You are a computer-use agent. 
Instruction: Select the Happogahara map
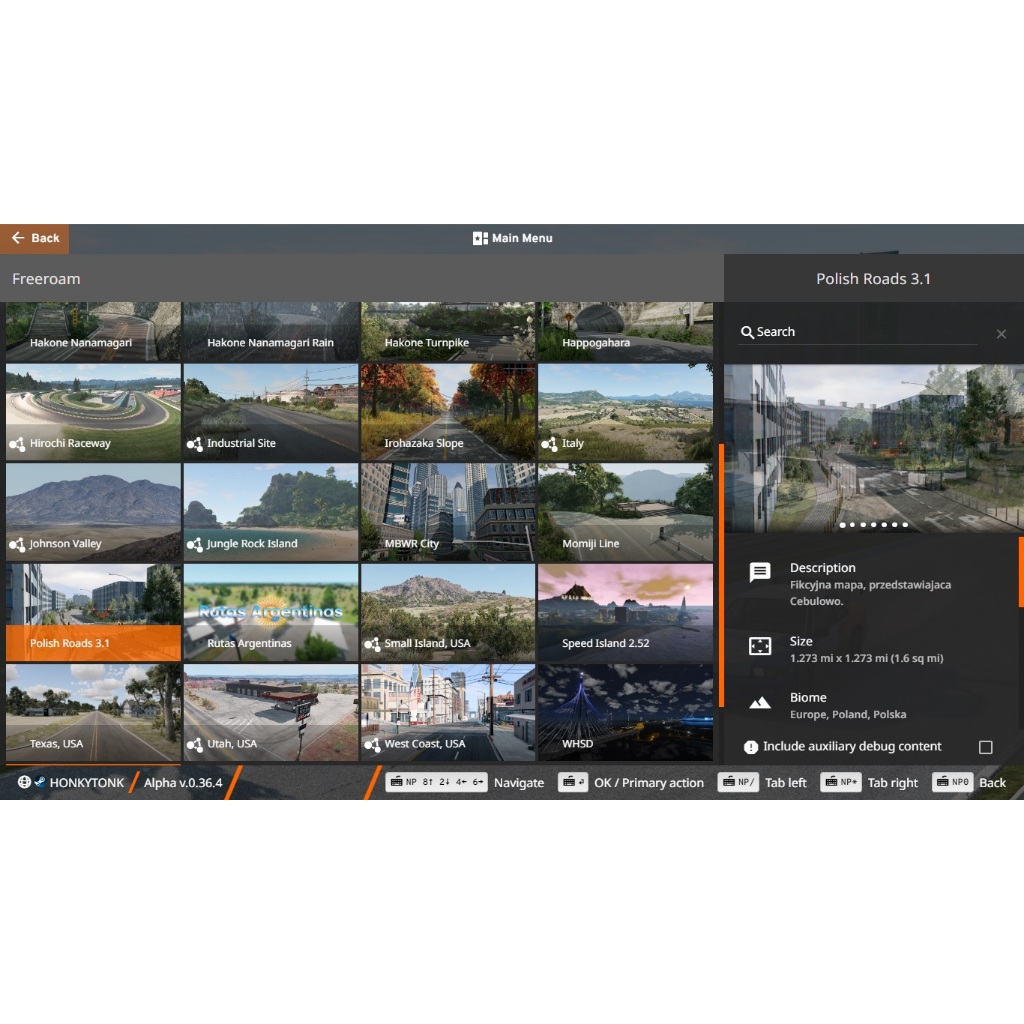click(x=626, y=332)
